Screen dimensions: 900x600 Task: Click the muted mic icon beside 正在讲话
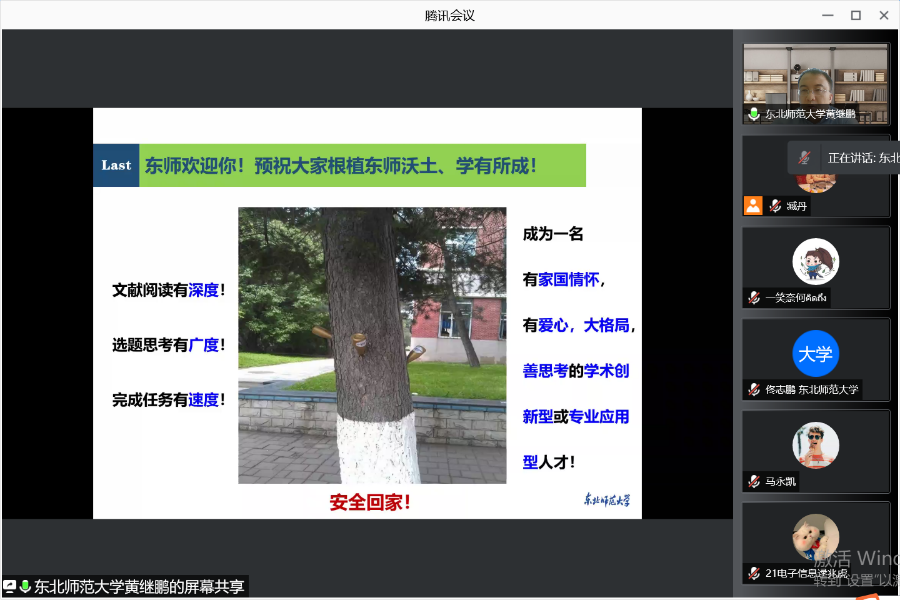805,157
